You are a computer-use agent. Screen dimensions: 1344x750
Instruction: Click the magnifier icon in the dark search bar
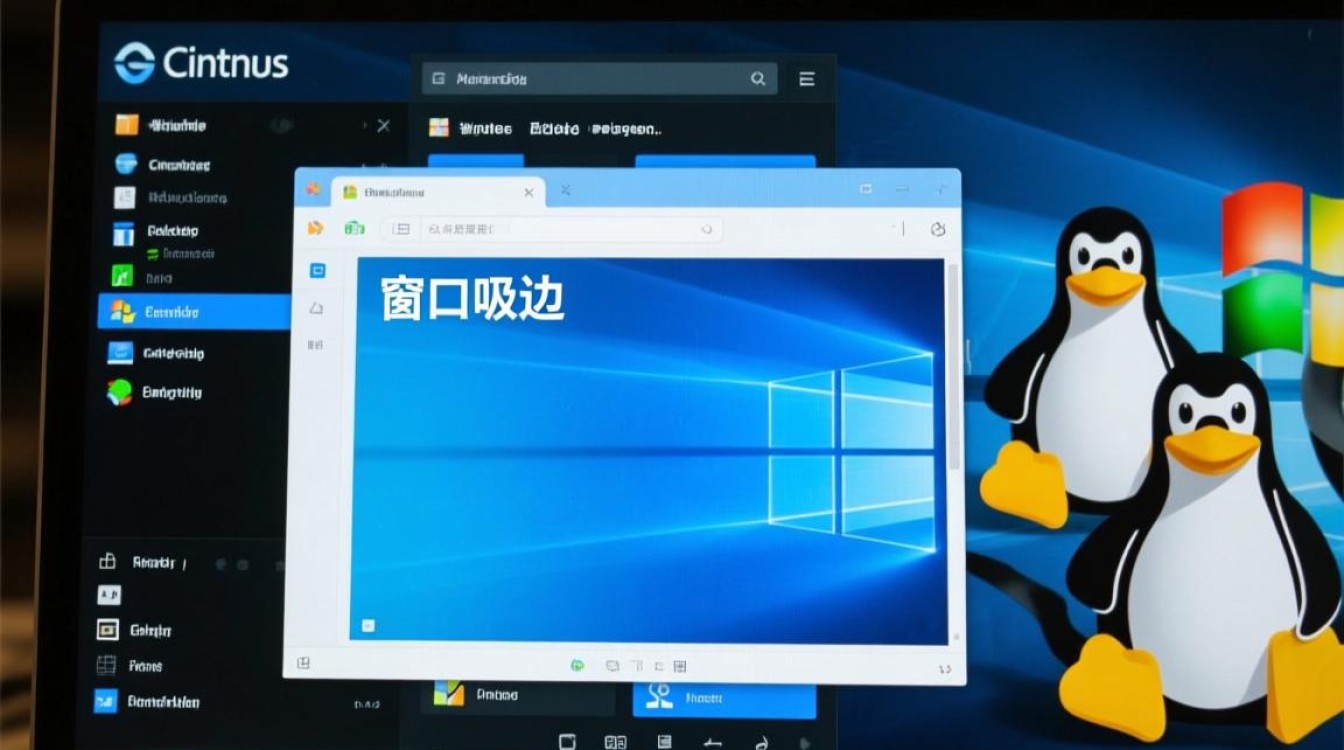(758, 79)
